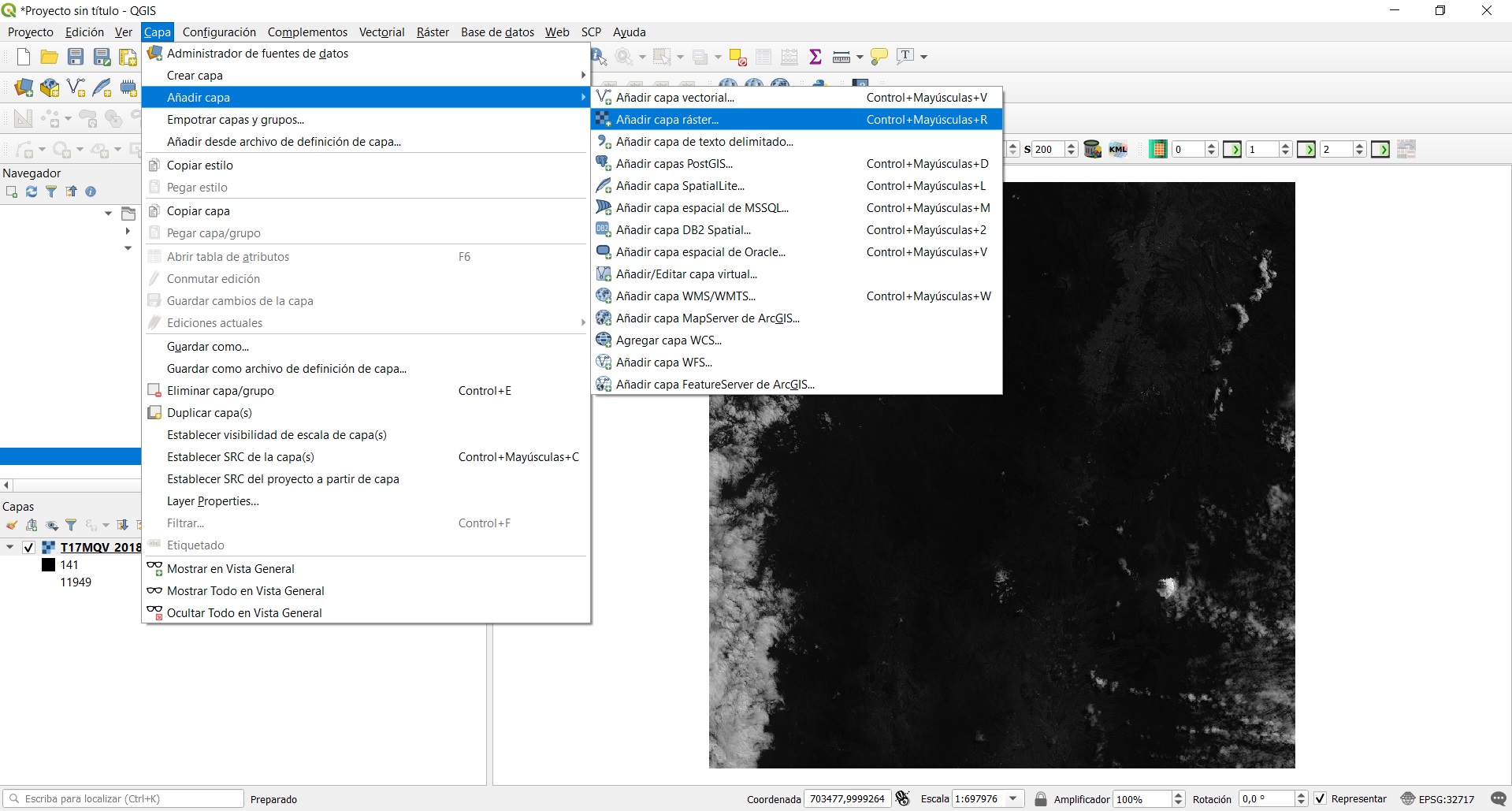1512x811 pixels.
Task: Toggle the scale lock padlock icon
Action: (x=1040, y=798)
